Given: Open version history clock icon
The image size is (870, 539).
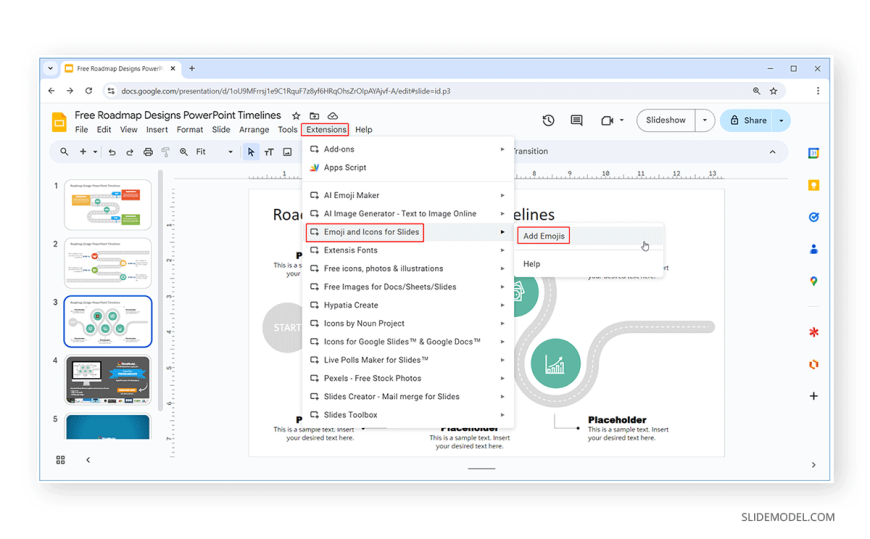Looking at the screenshot, I should point(548,120).
